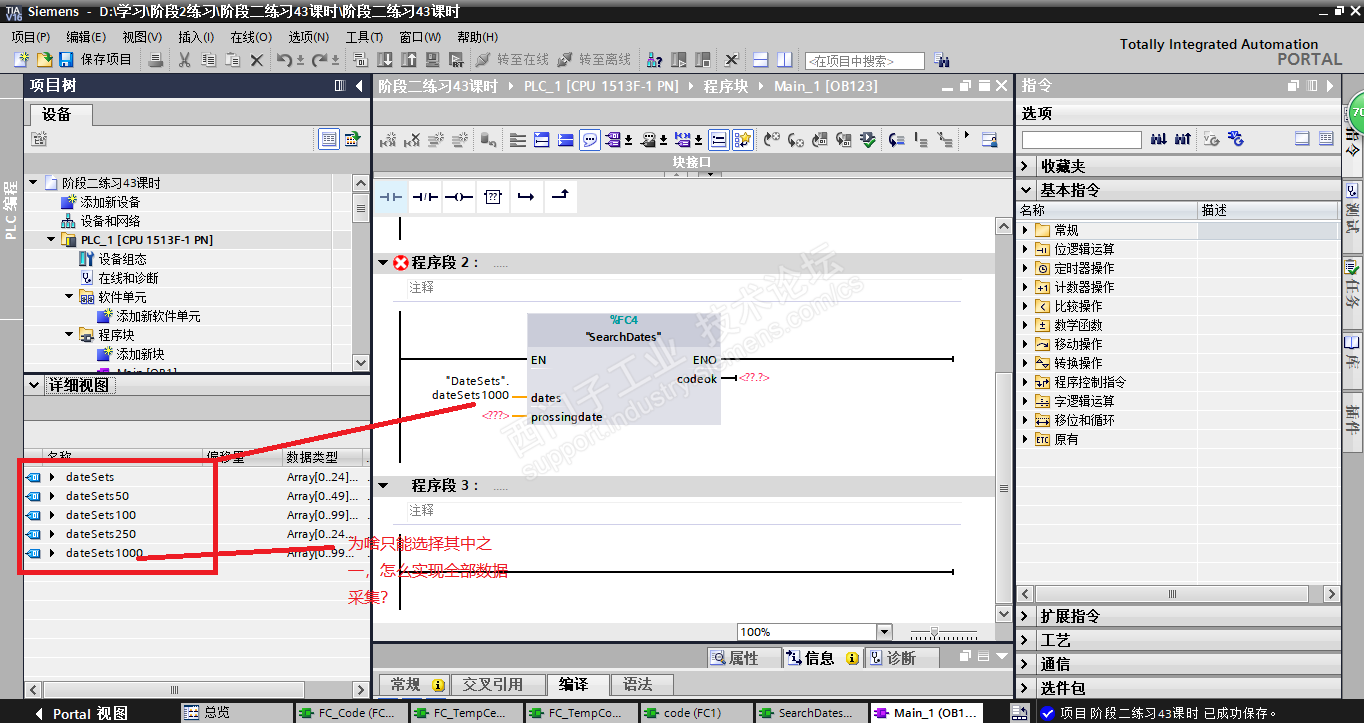Image resolution: width=1364 pixels, height=723 pixels.
Task: Split the editor space vertically
Action: tap(784, 60)
